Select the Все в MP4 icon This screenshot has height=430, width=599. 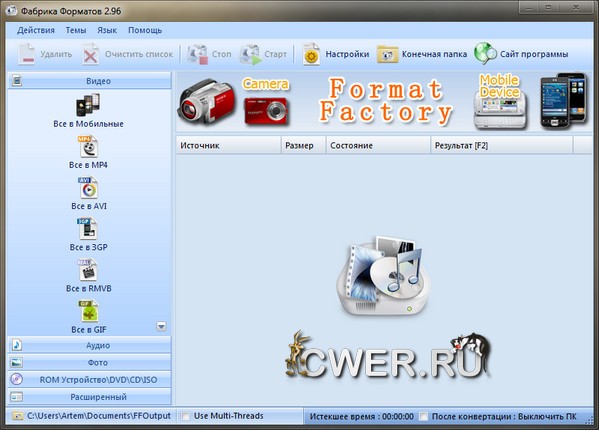click(88, 147)
